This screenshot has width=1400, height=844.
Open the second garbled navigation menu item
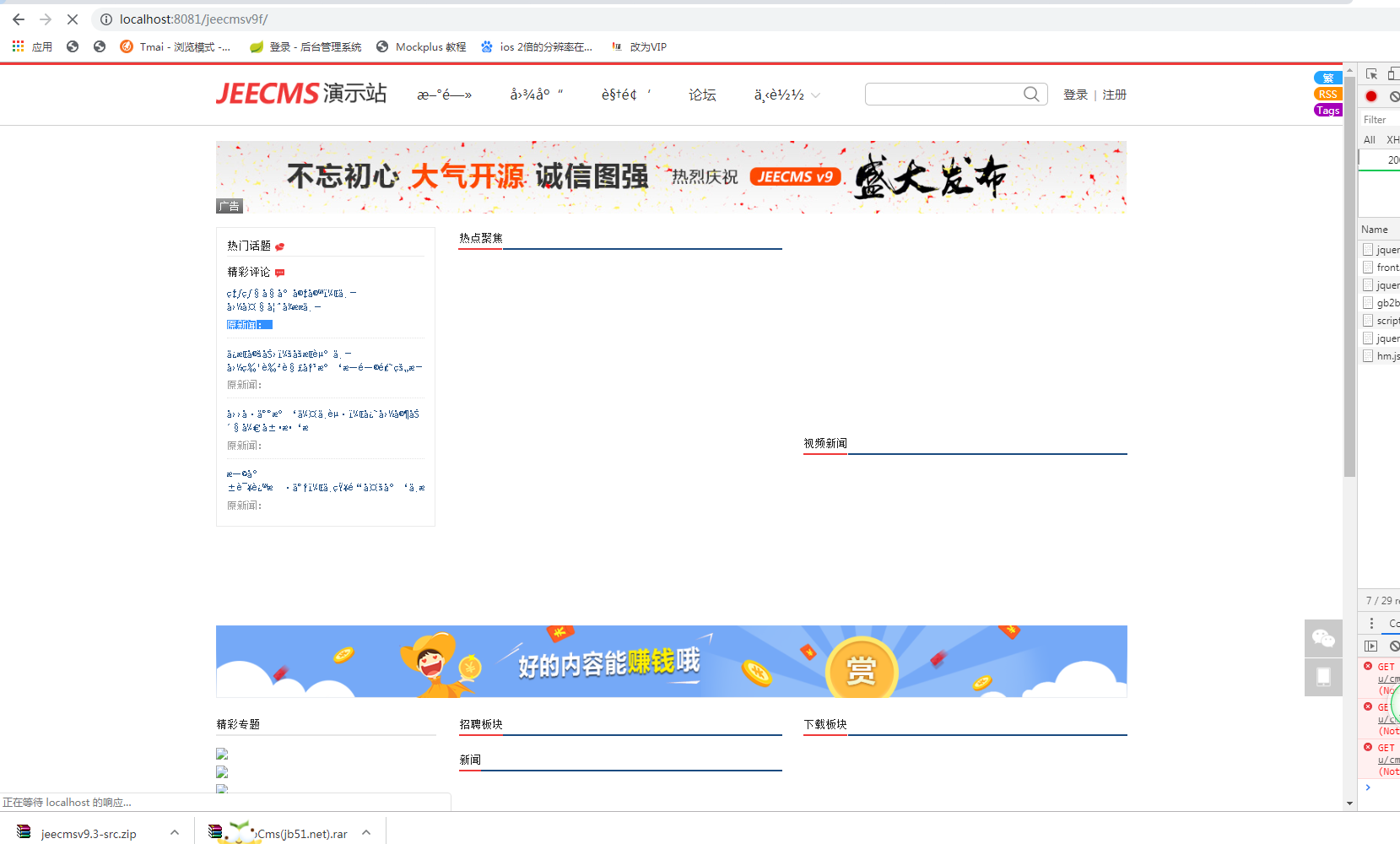coord(537,95)
